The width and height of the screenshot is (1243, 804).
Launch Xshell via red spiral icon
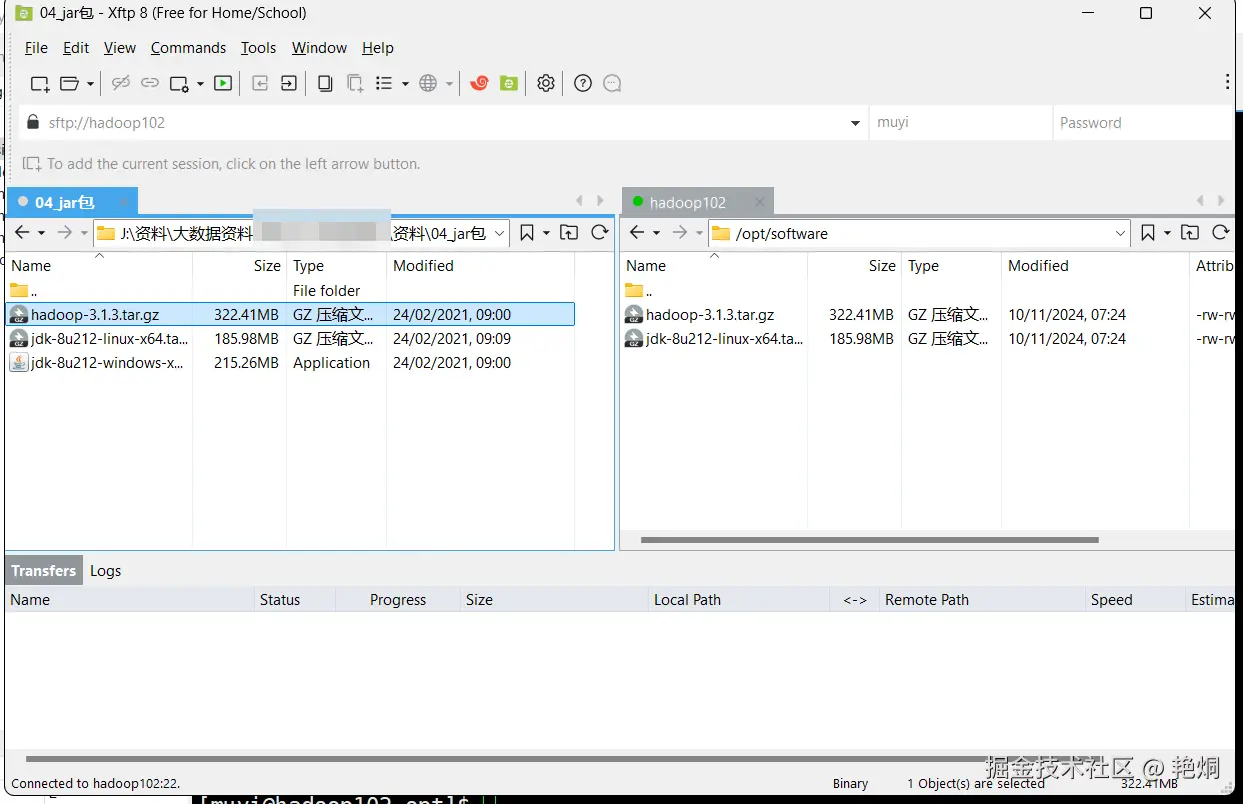[x=479, y=84]
